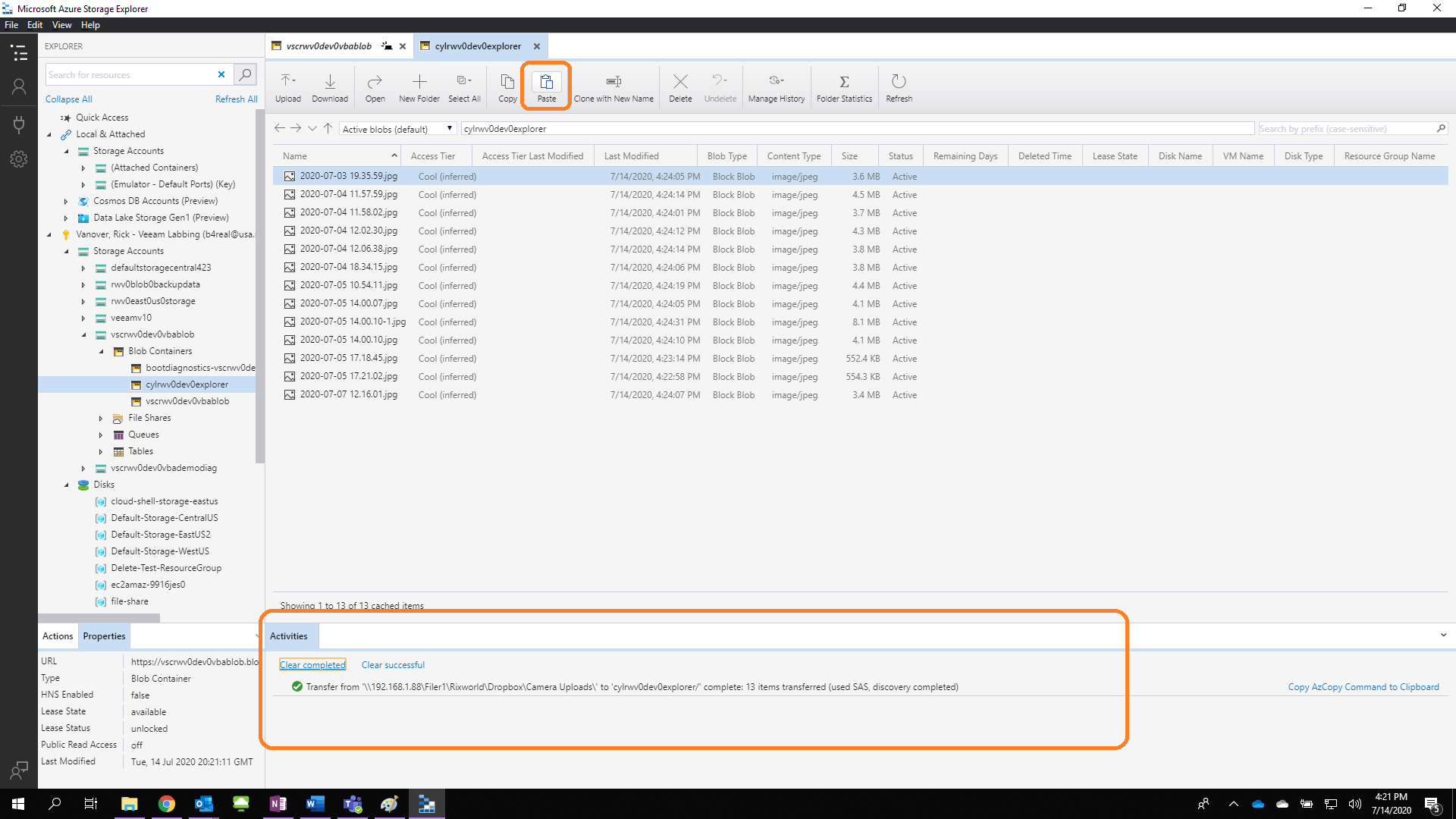
Task: Click the Select All toolbar icon
Action: [464, 87]
